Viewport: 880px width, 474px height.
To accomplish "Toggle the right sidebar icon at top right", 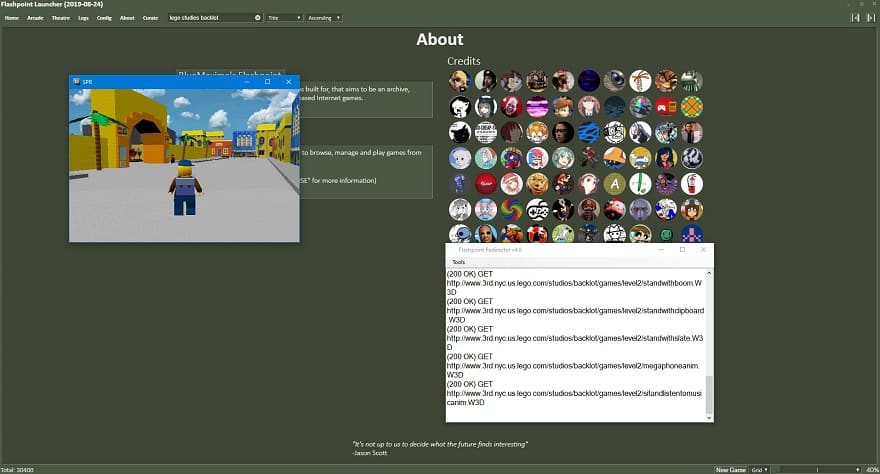I will [870, 18].
